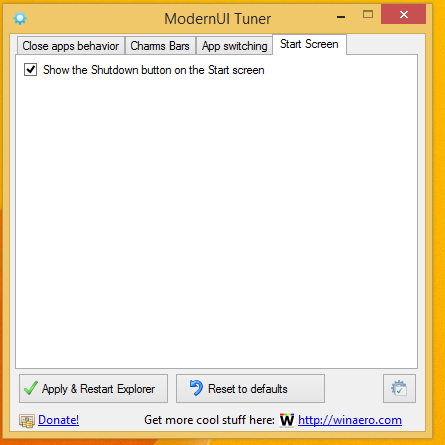The width and height of the screenshot is (445, 445).
Task: Click the ModernUI Tuner title text
Action: [x=218, y=19]
